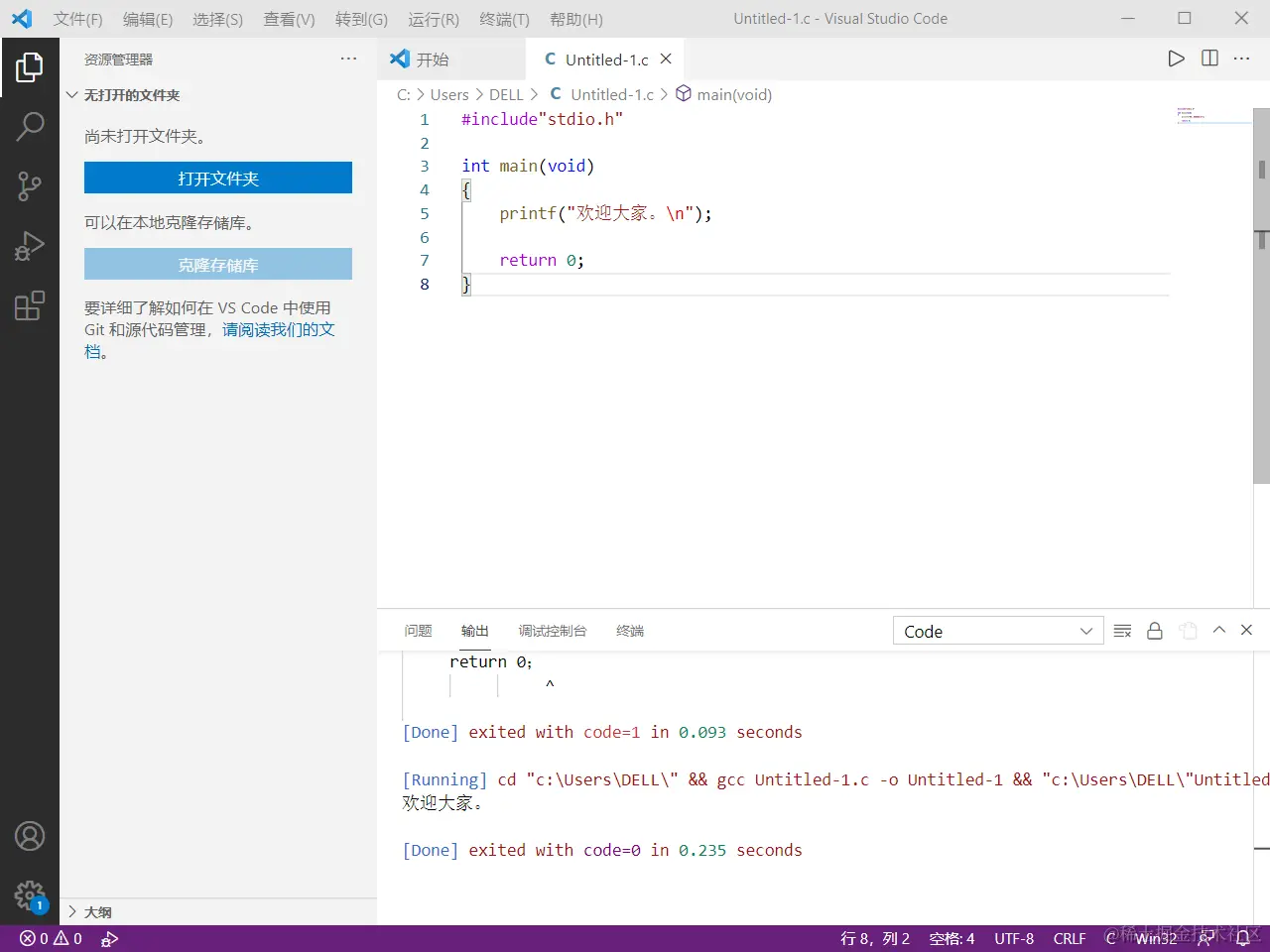Viewport: 1270px width, 952px height.
Task: Toggle the output auto-scroll lock
Action: click(1155, 631)
